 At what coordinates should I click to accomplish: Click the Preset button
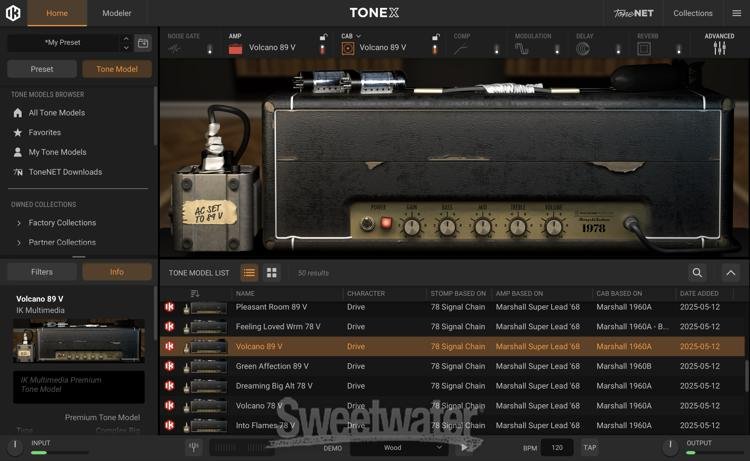click(42, 69)
